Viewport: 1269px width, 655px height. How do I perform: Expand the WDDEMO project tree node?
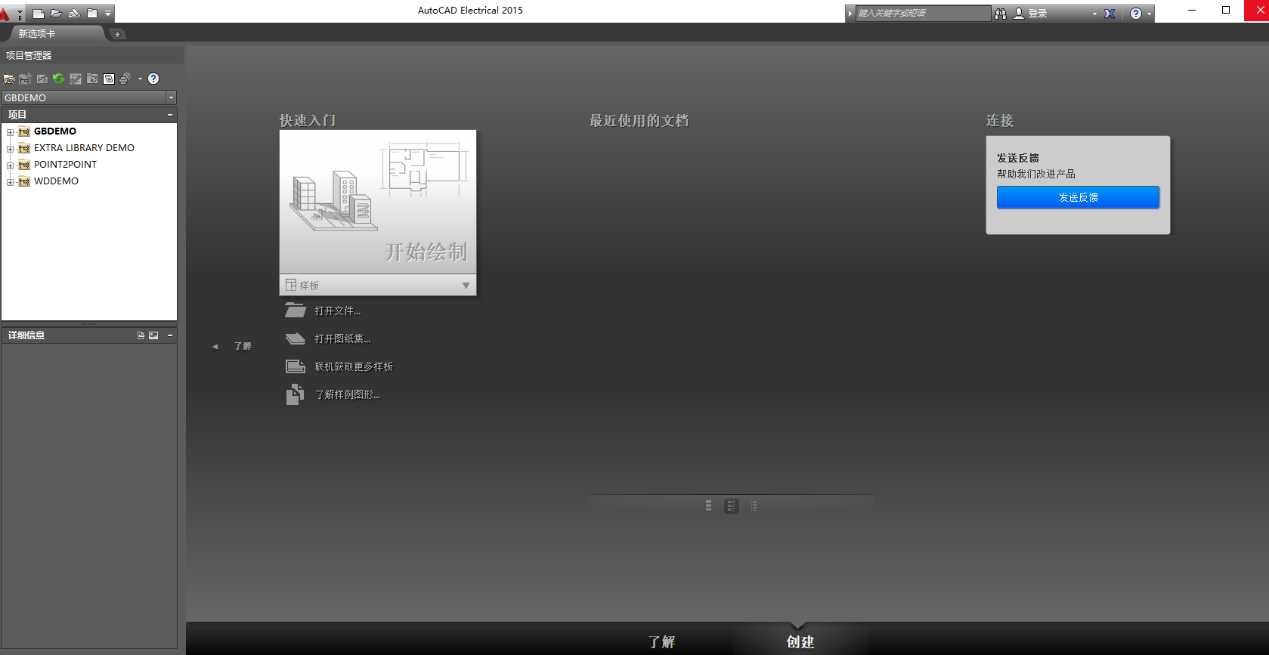coord(10,182)
